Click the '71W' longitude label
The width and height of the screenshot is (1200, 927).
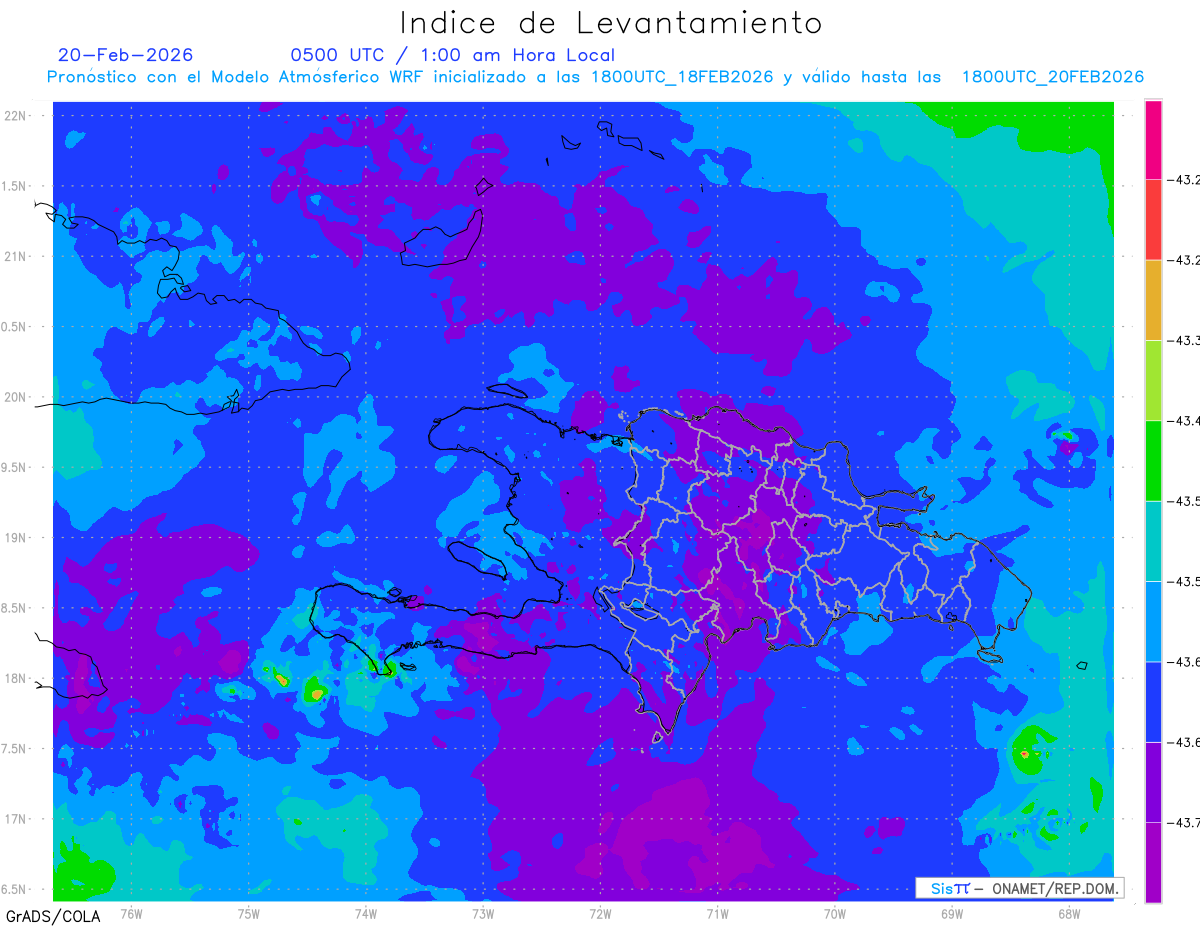coord(717,912)
